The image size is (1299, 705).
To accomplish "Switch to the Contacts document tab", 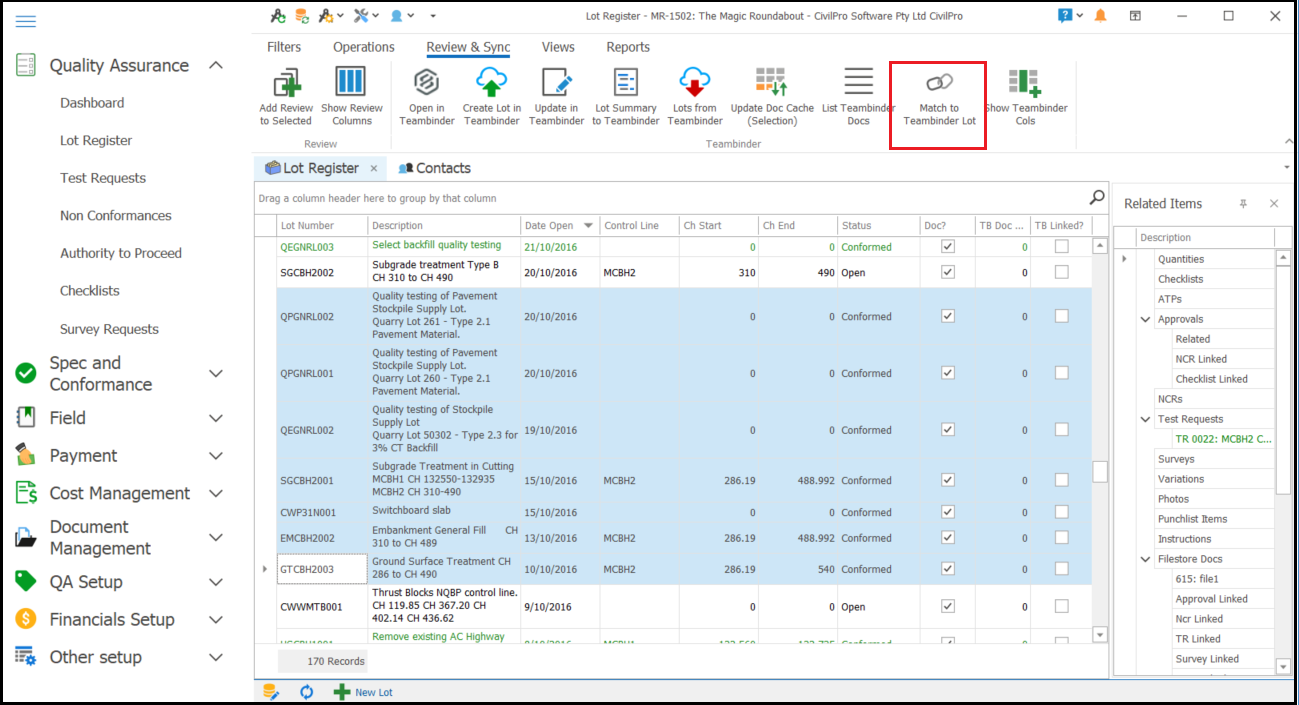I will point(435,168).
